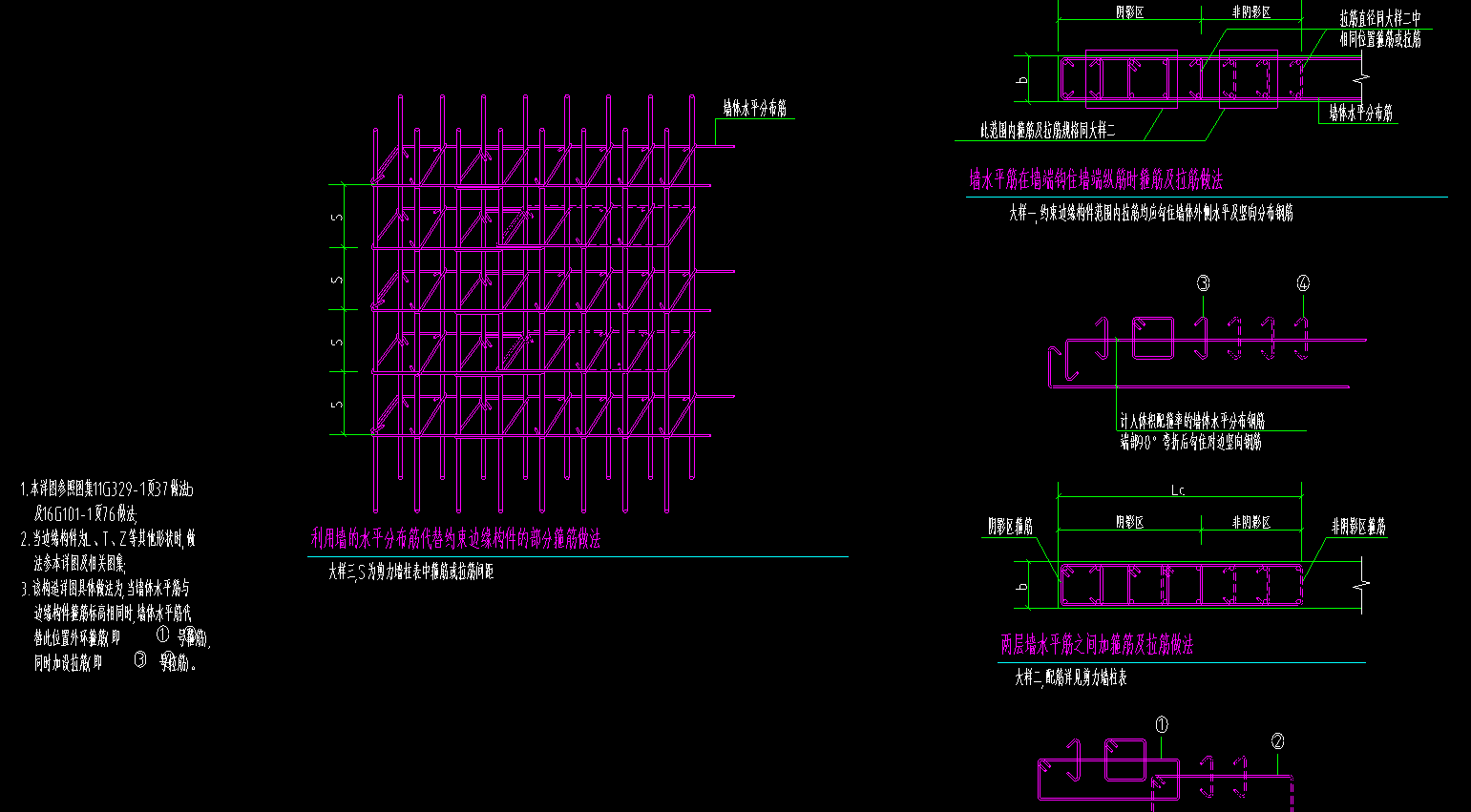
Task: Select the note '大样二,配筋详见剪力墙柱表'
Action: [x=1071, y=678]
